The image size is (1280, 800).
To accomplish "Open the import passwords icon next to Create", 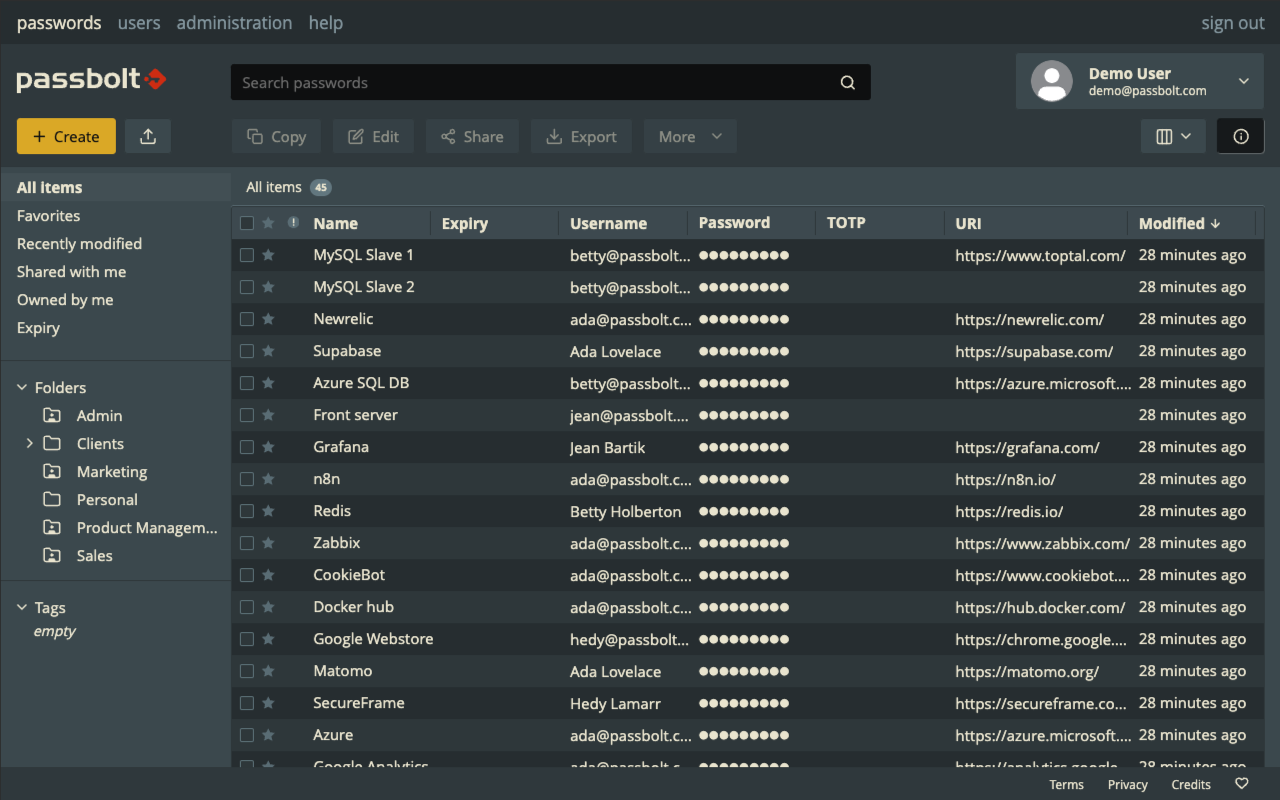I will [x=147, y=135].
